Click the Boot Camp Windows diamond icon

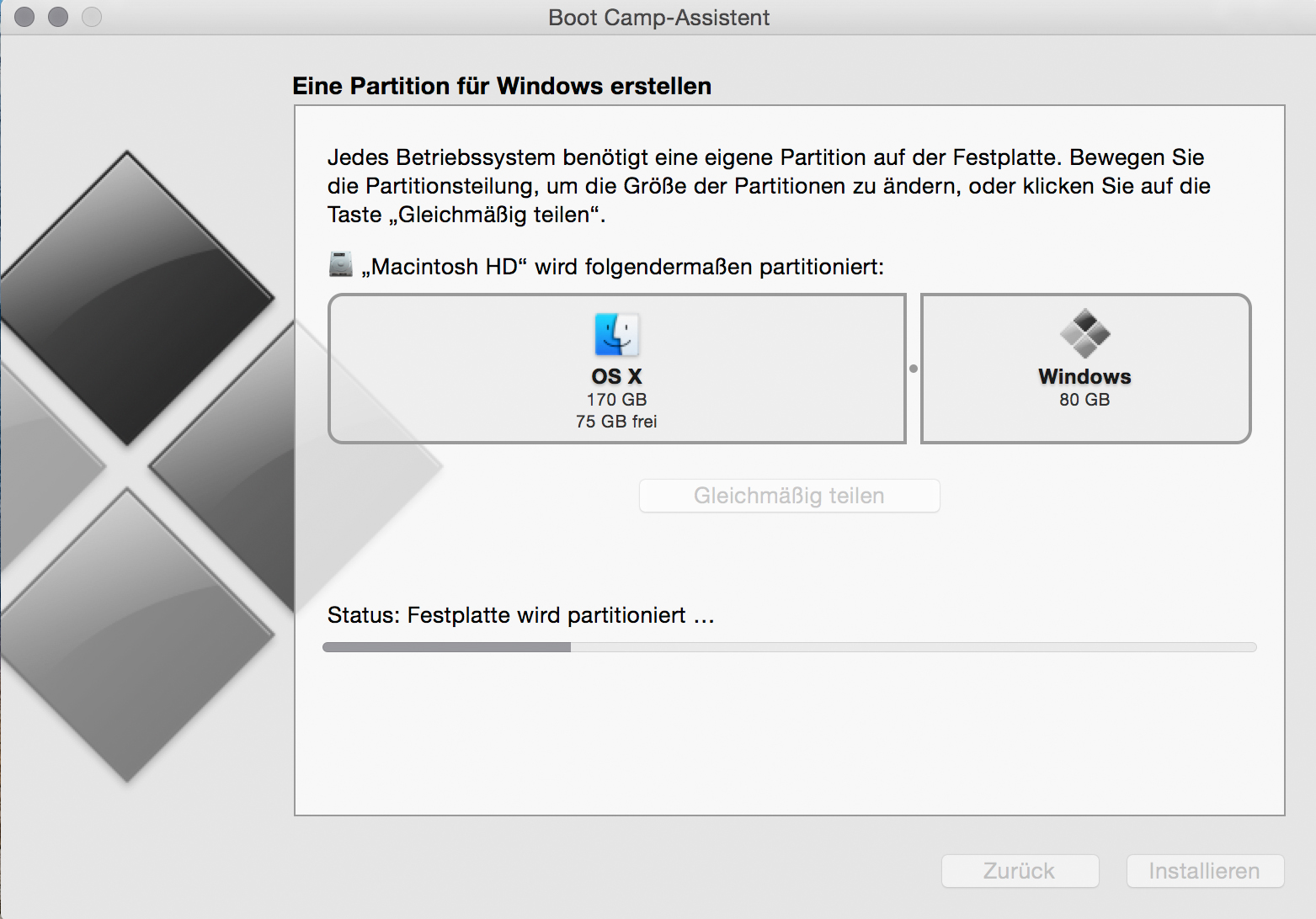1084,333
